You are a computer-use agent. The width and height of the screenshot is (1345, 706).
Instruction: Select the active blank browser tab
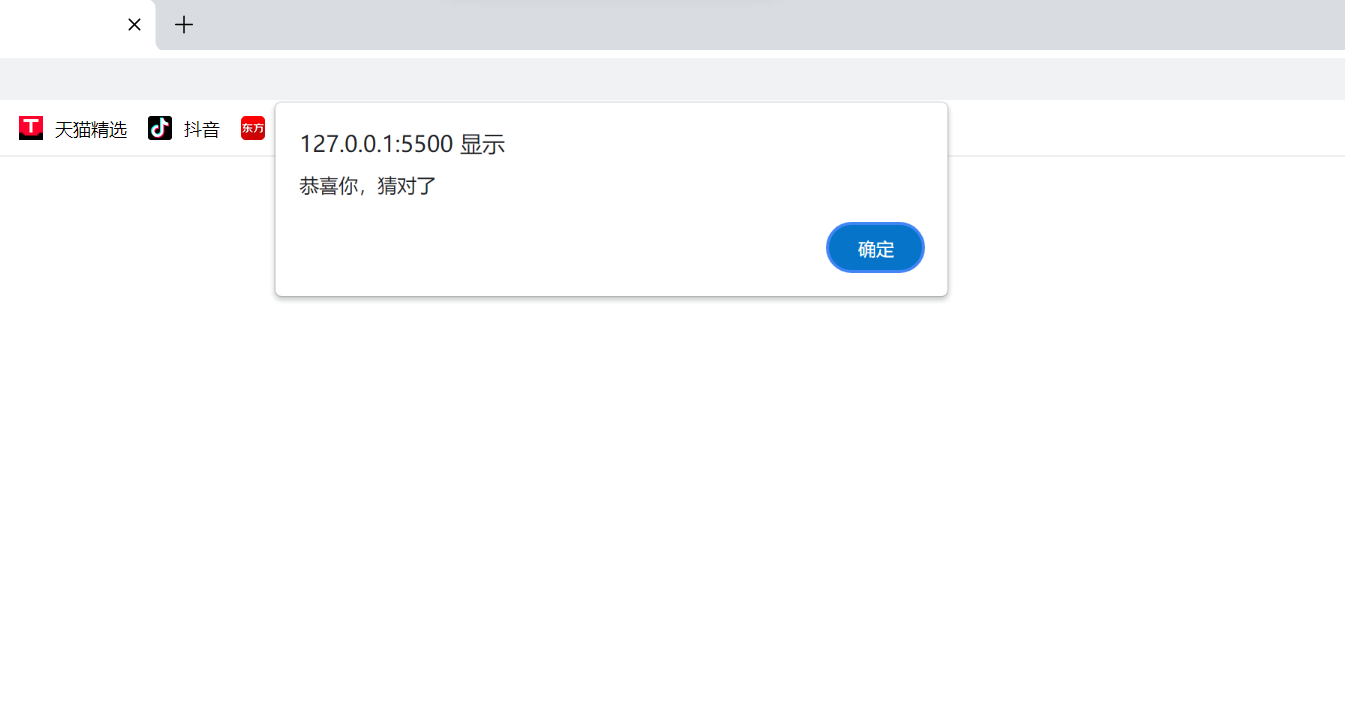[60, 25]
